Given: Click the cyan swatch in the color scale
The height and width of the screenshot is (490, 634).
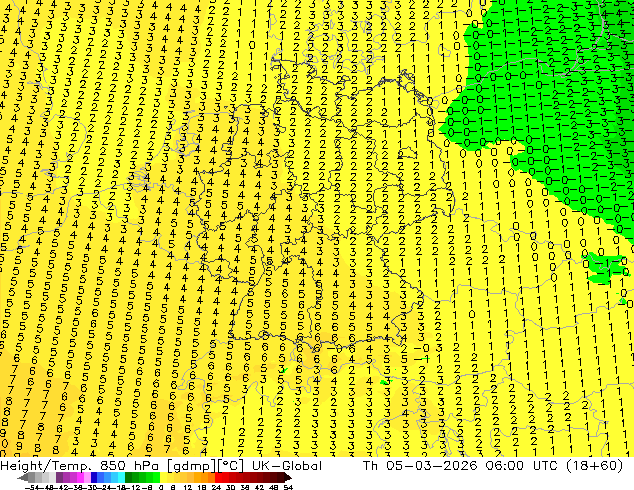Looking at the screenshot, I should [x=121, y=478].
